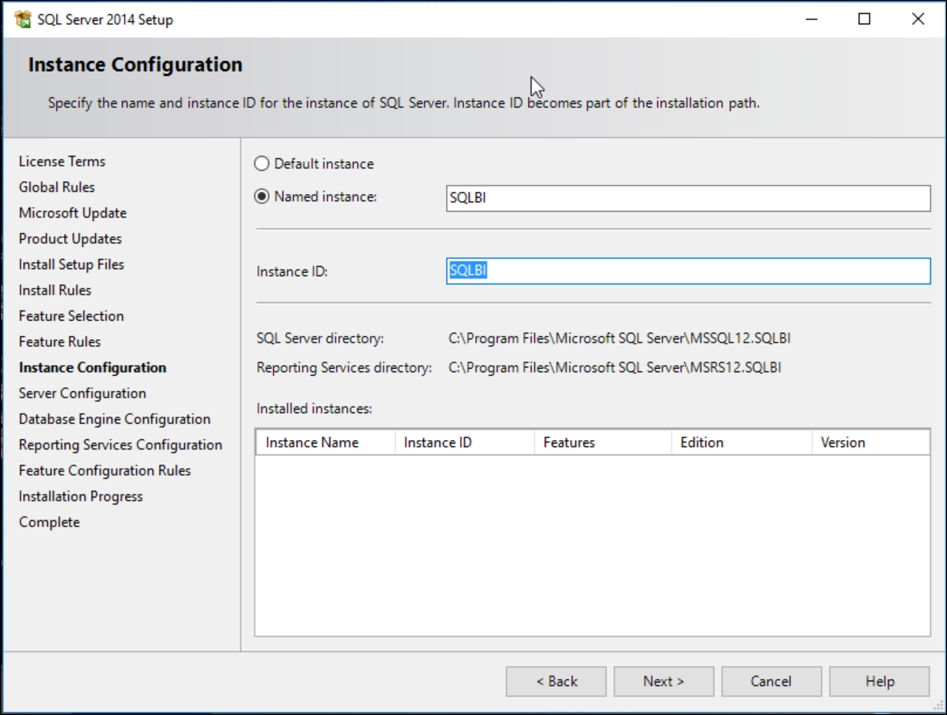This screenshot has height=715, width=947.
Task: Click the License Terms step
Action: (x=62, y=161)
